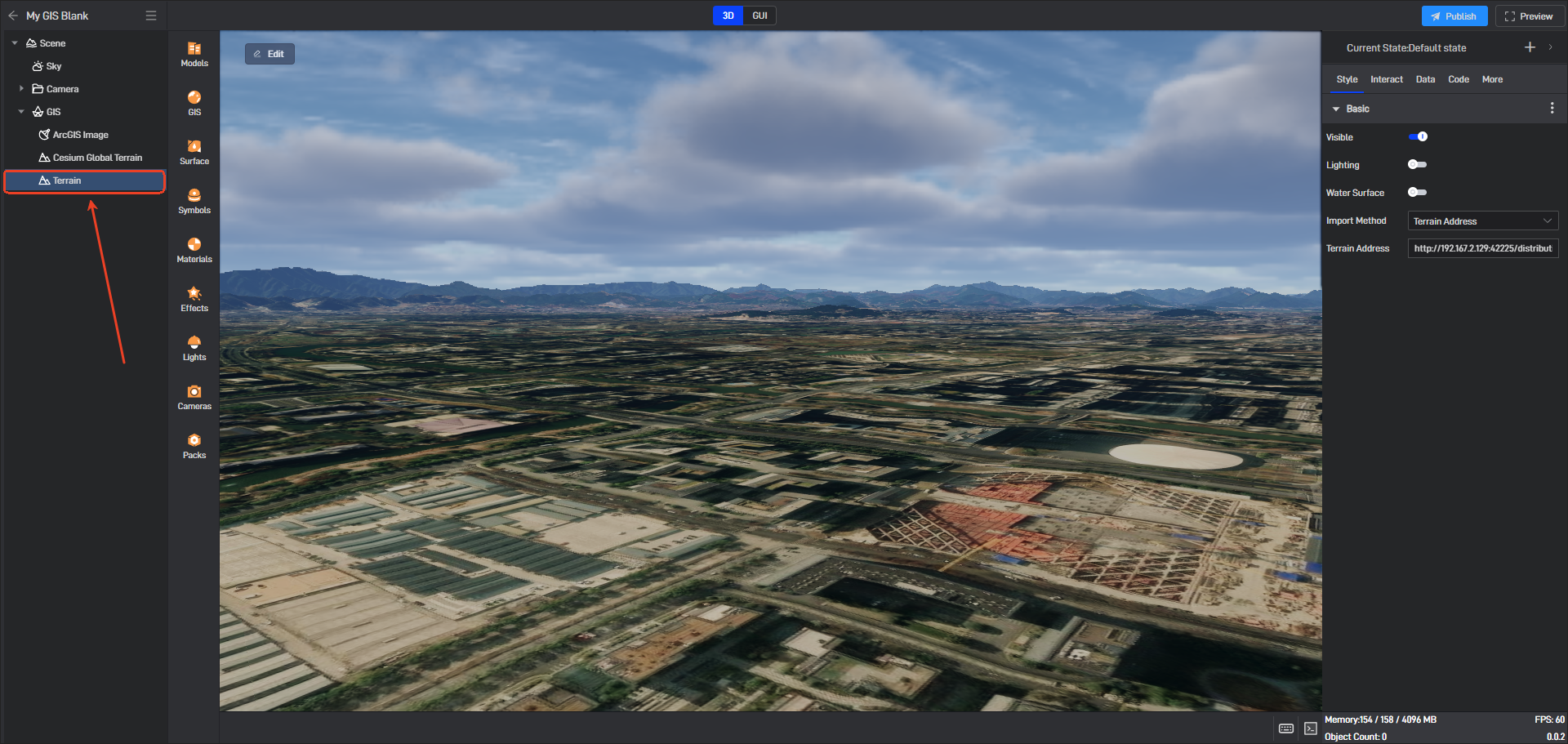1568x744 pixels.
Task: Select the Terrain layer
Action: click(85, 180)
